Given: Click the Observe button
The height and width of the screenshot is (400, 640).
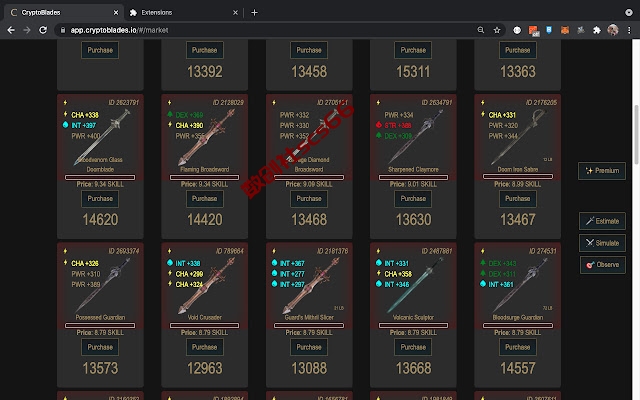Looking at the screenshot, I should point(602,264).
